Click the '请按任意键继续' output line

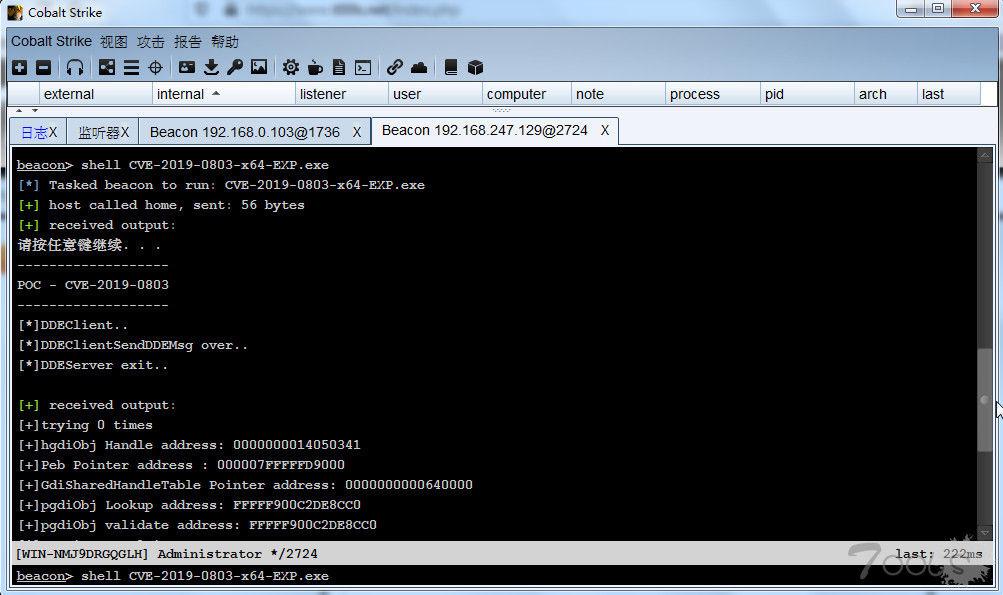coord(89,245)
